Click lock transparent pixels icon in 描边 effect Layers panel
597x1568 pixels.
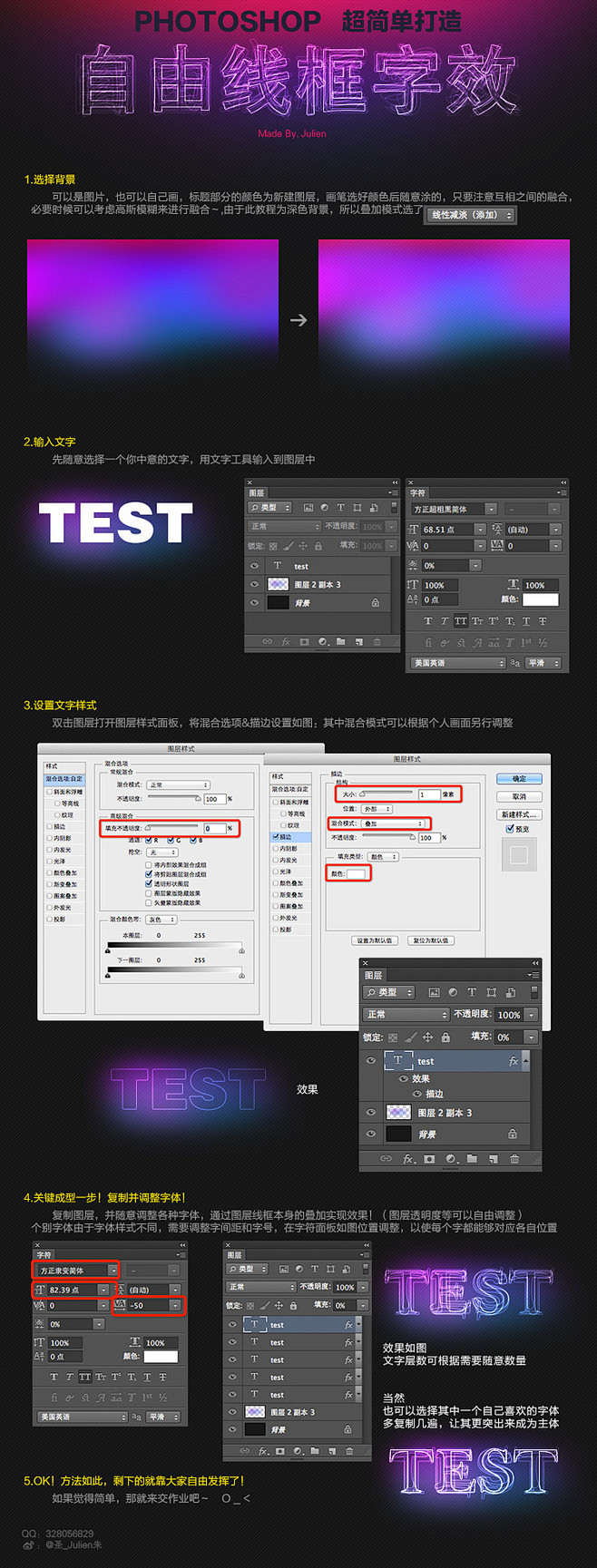393,1037
